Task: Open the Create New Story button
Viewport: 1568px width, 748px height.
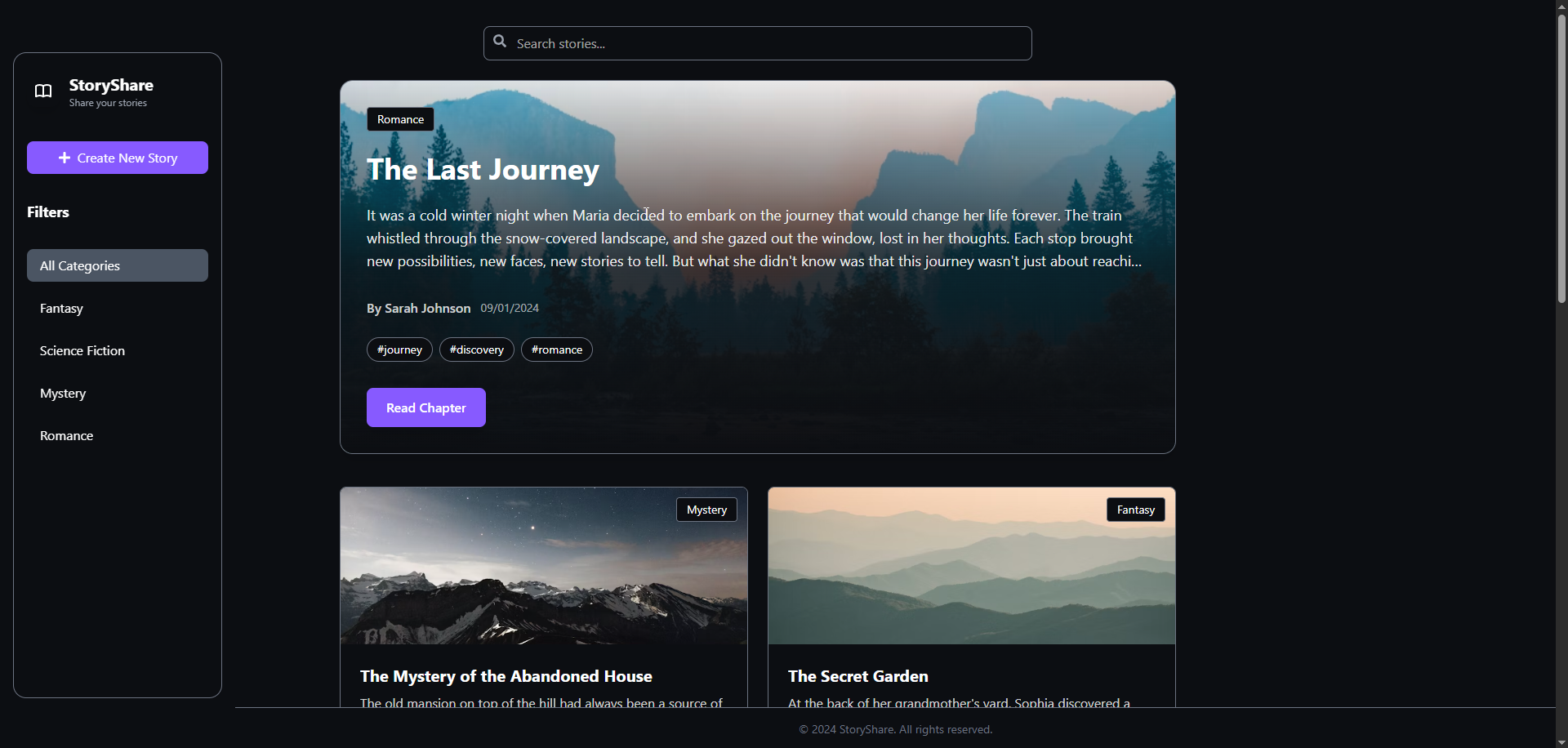Action: (118, 158)
